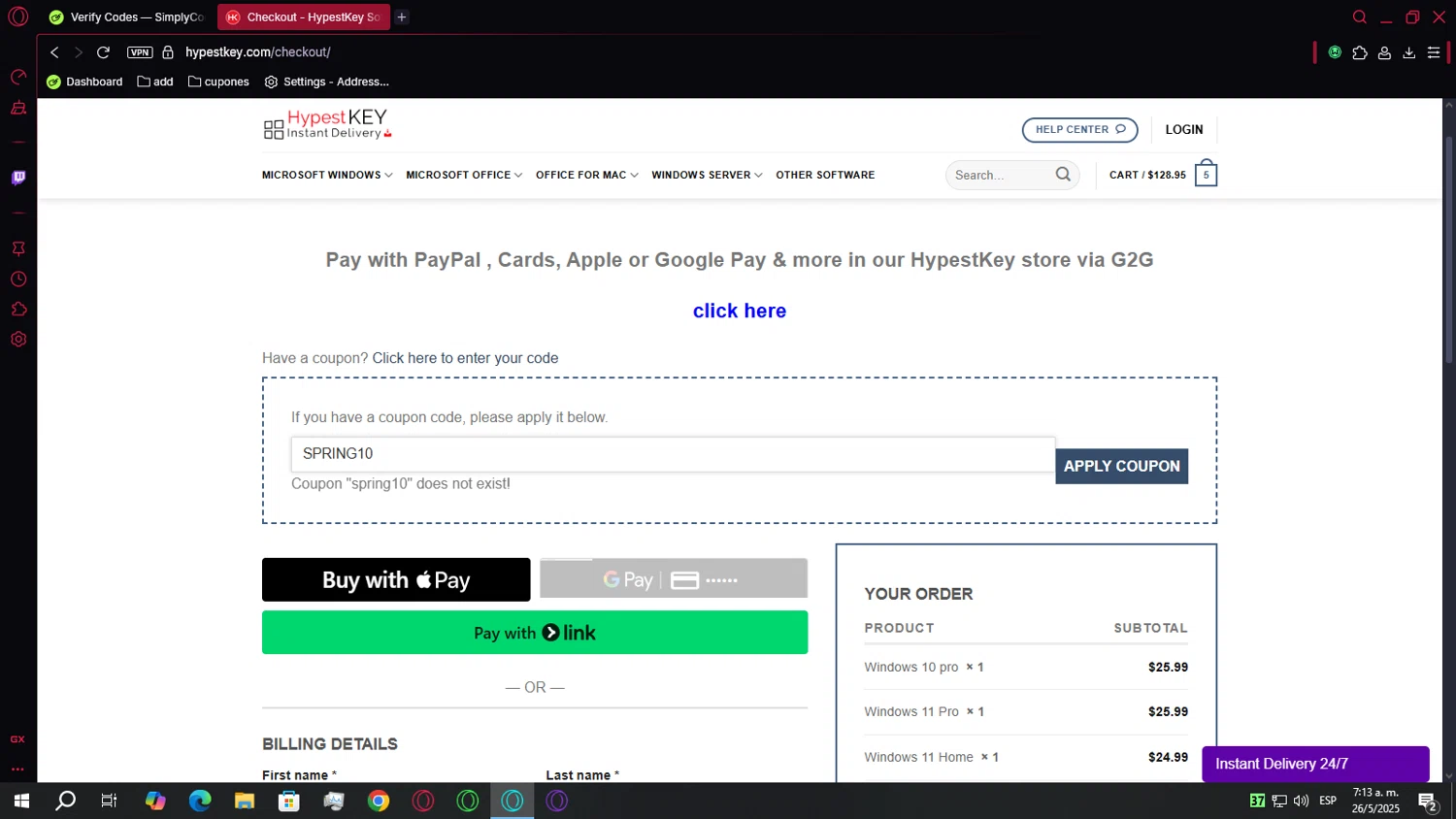The width and height of the screenshot is (1456, 819).
Task: Open Settings - Address bookmark
Action: [x=327, y=82]
